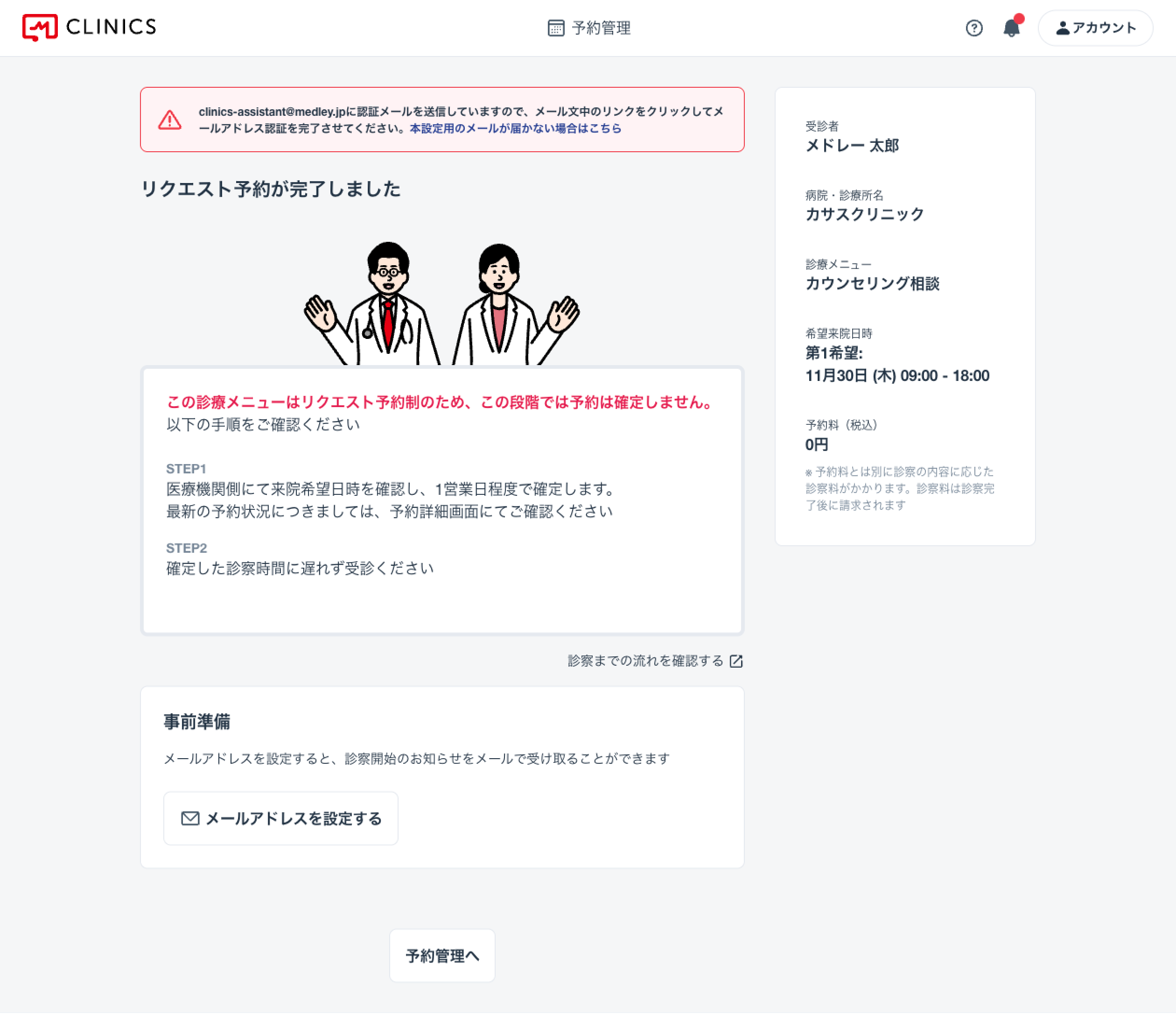Image resolution: width=1176 pixels, height=1014 pixels.
Task: Click the date 11月30日 (木) 09:00 - 18:00
Action: [897, 376]
